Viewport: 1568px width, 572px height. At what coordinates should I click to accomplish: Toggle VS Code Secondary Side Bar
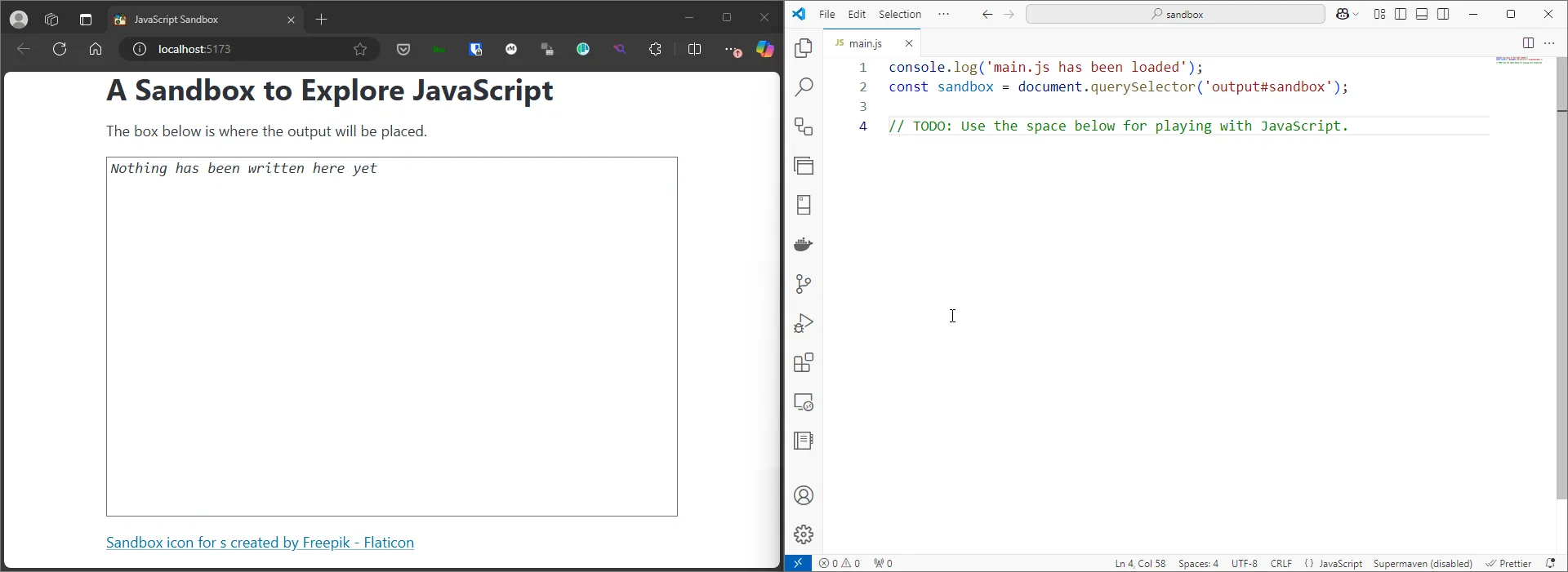[1443, 14]
